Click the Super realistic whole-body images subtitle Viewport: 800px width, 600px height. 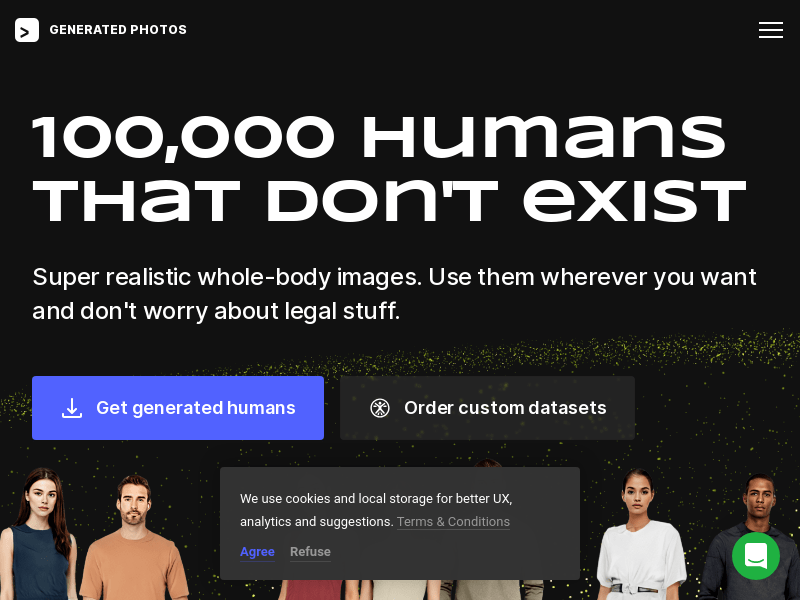point(394,294)
